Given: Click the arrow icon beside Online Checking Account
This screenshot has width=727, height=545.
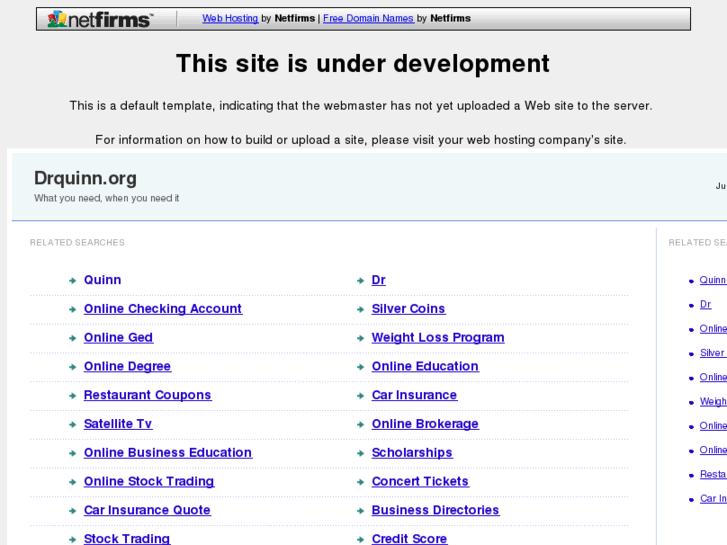Looking at the screenshot, I should (x=72, y=309).
